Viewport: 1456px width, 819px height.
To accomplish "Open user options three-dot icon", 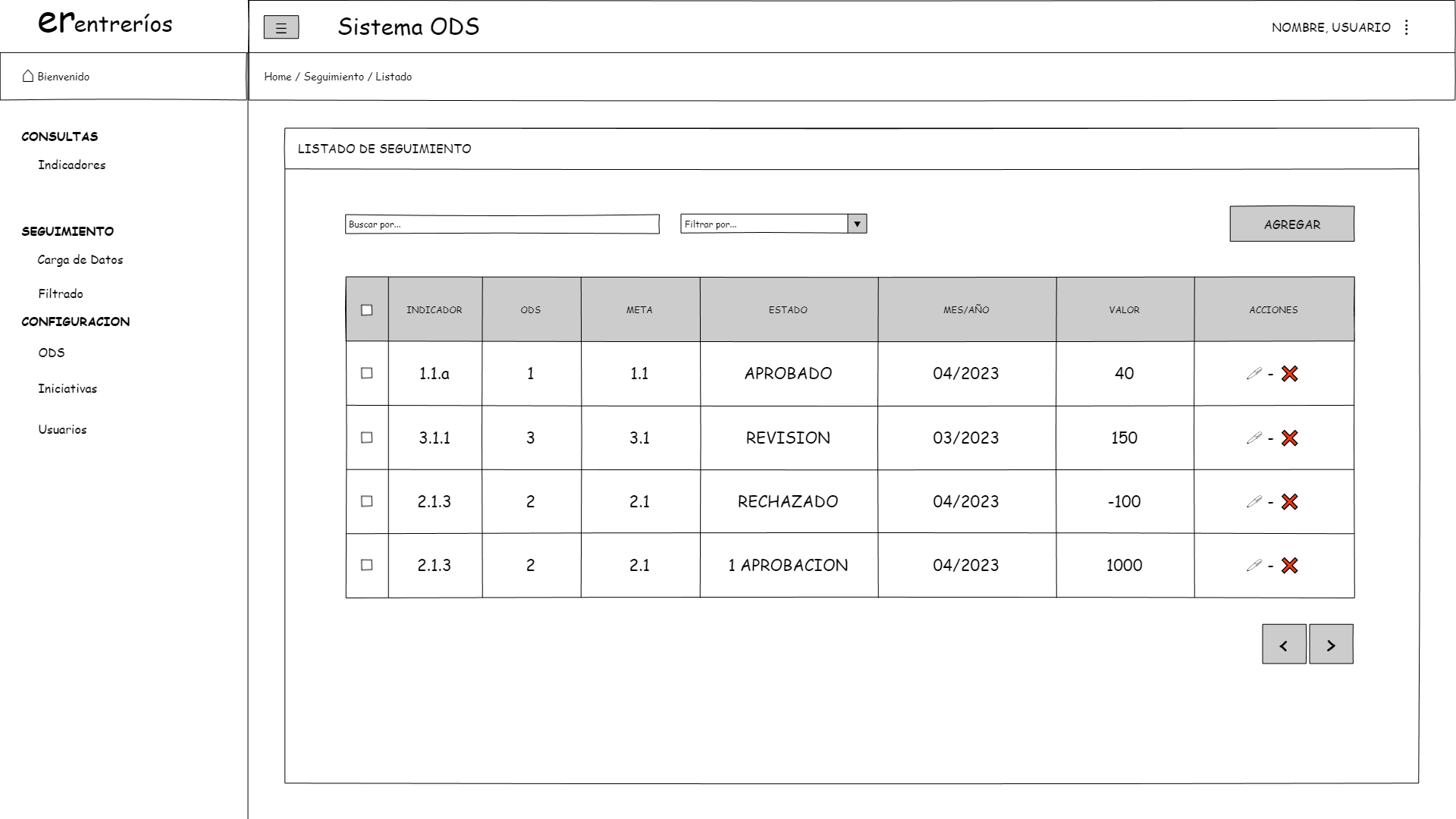I will (x=1407, y=27).
